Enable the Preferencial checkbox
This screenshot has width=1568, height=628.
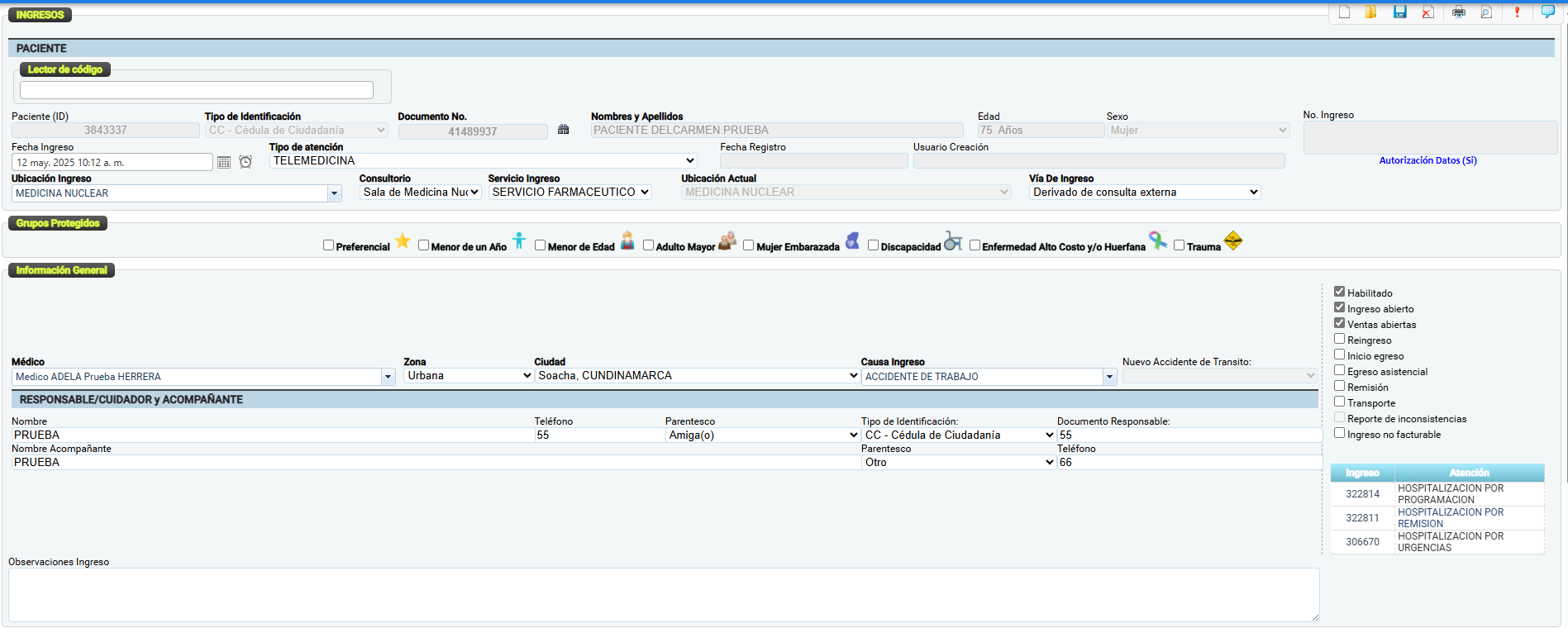tap(328, 245)
